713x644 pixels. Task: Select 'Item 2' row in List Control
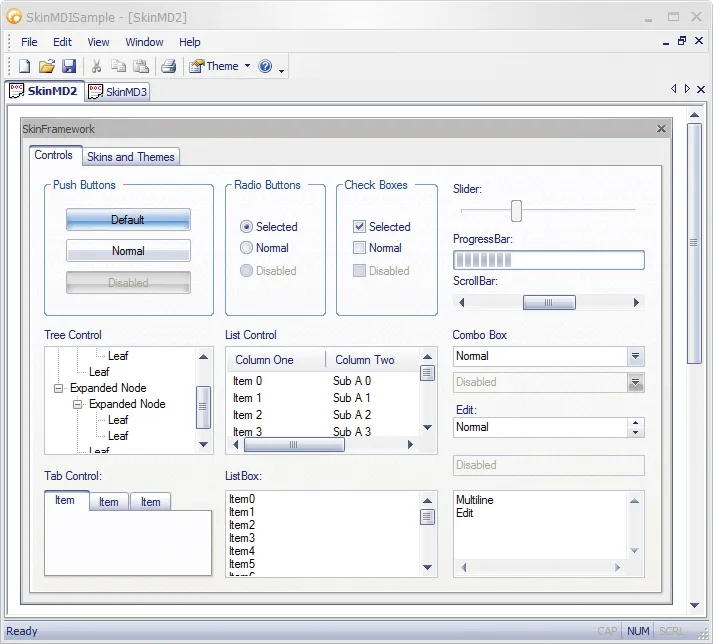[323, 415]
